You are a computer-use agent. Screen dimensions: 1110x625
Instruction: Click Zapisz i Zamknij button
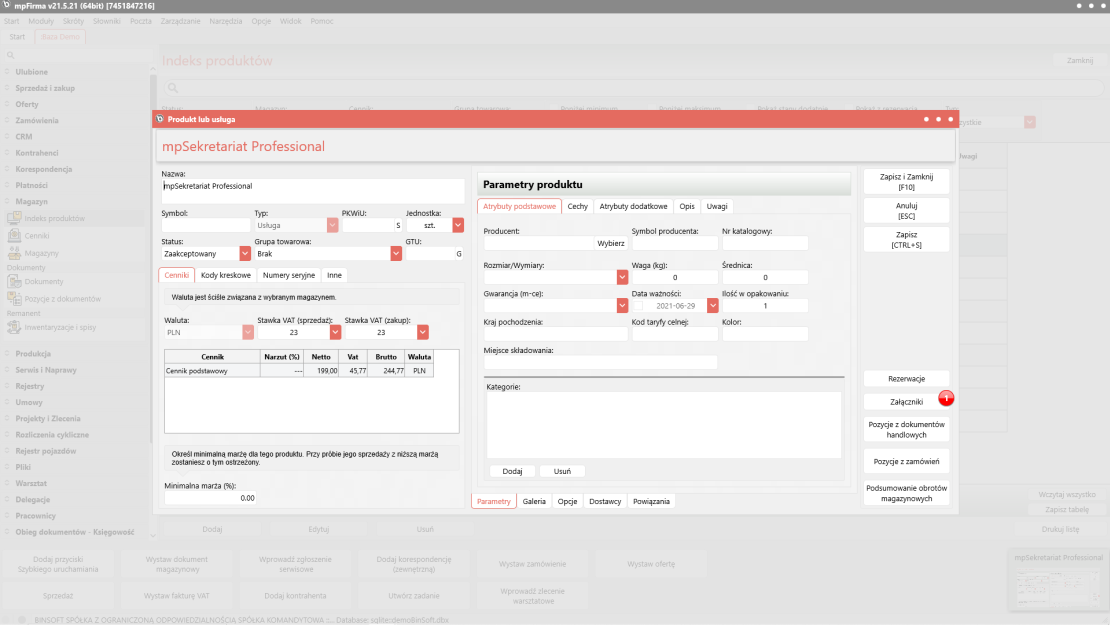(906, 182)
